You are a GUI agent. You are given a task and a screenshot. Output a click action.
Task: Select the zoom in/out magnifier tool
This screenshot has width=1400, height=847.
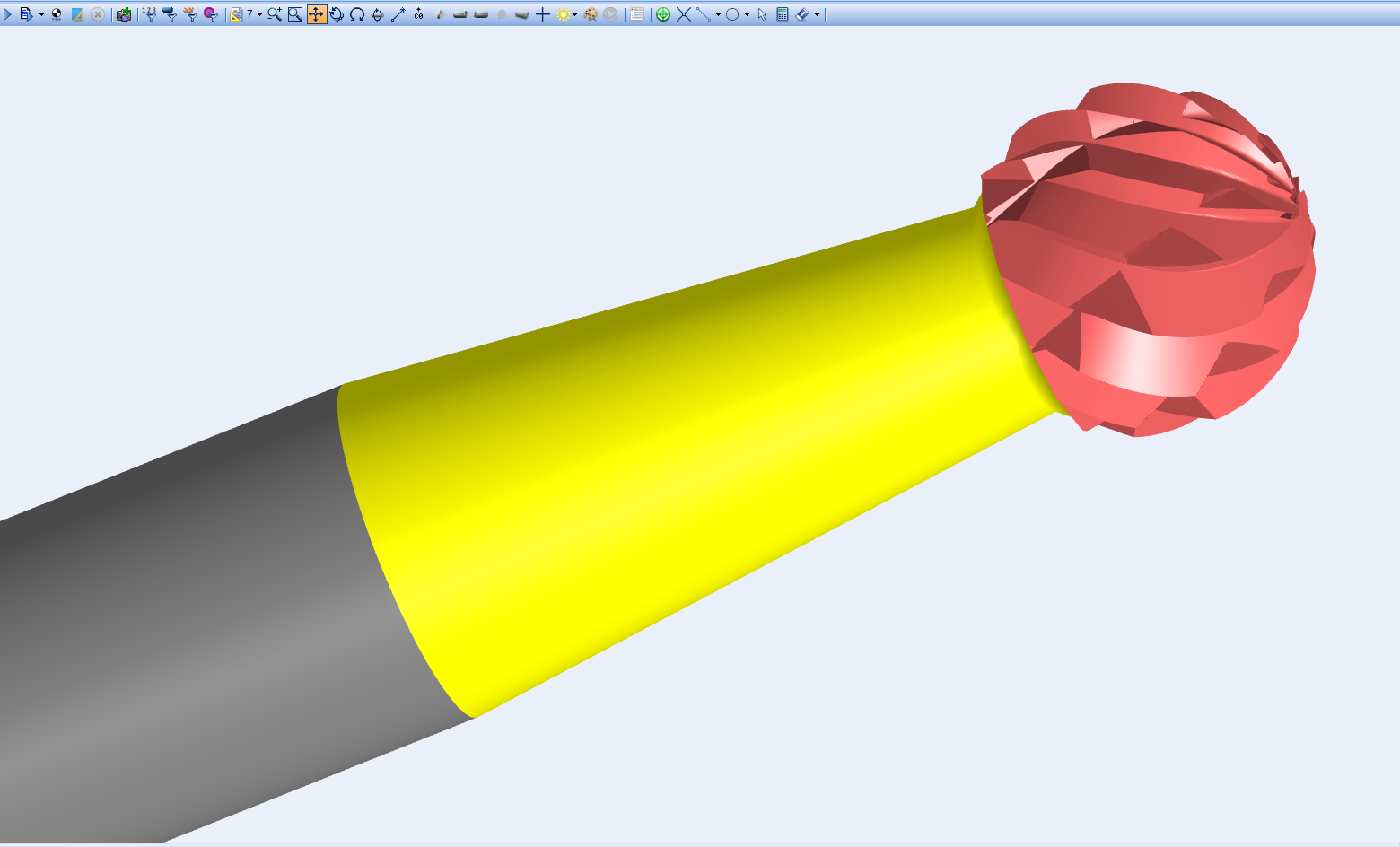[x=275, y=14]
